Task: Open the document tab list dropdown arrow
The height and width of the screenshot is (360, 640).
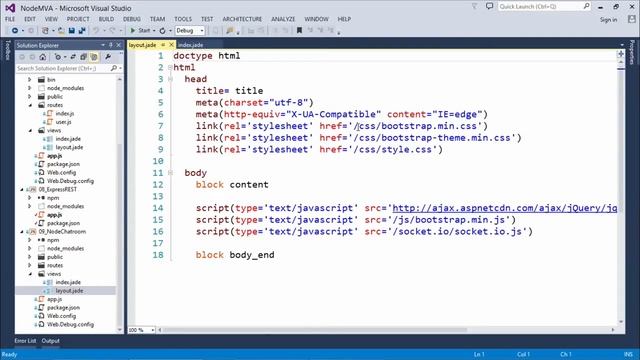Action: pyautogui.click(x=622, y=45)
